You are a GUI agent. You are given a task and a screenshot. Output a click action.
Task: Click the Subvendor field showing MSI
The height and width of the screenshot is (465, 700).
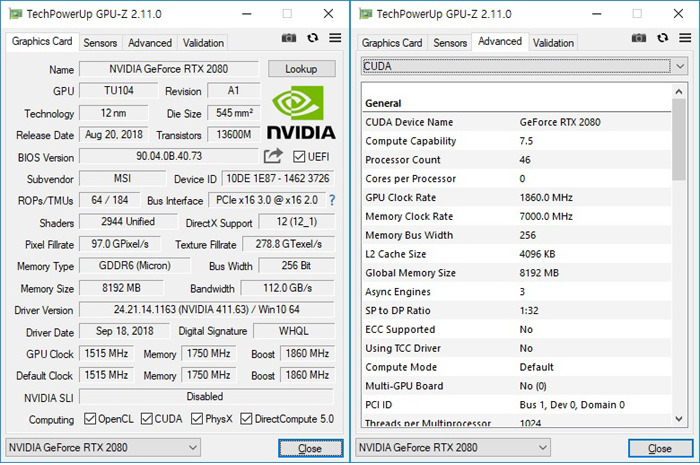click(x=122, y=179)
